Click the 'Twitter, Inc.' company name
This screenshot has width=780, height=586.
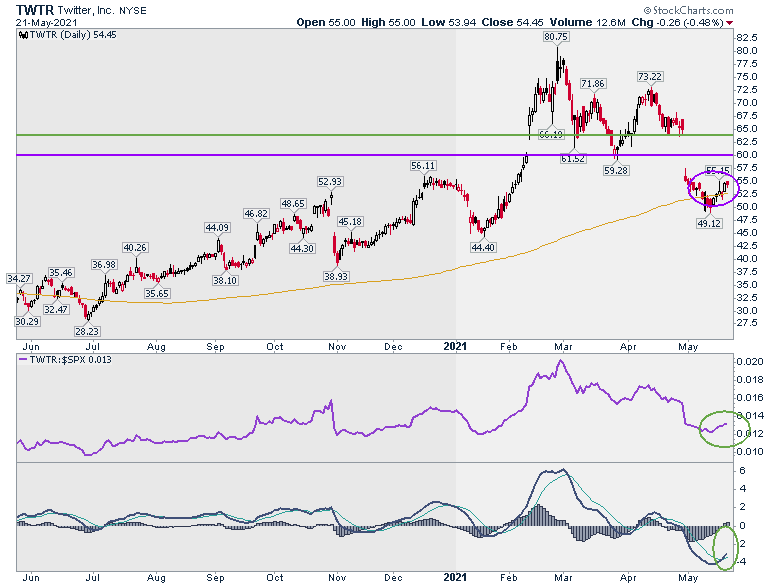pos(86,10)
